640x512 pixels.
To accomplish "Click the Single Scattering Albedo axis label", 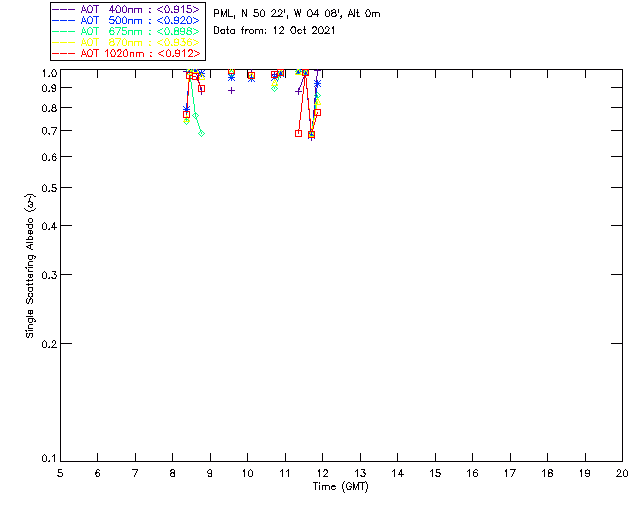I will [30, 265].
